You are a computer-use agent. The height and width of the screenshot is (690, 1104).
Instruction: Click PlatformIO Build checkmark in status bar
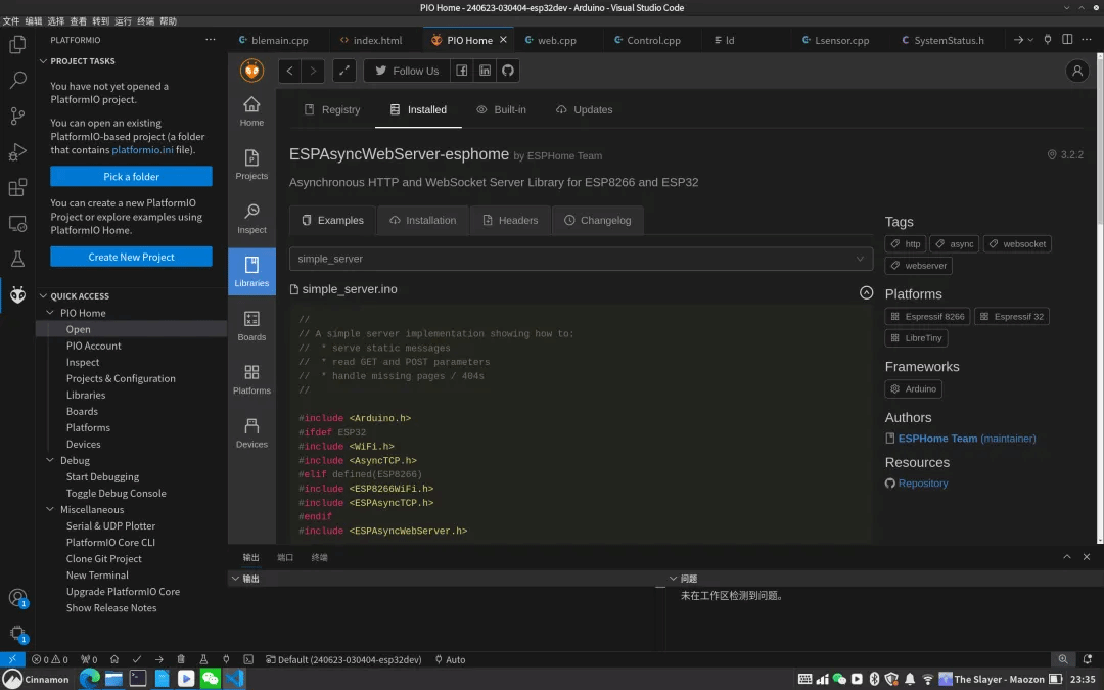pos(137,659)
